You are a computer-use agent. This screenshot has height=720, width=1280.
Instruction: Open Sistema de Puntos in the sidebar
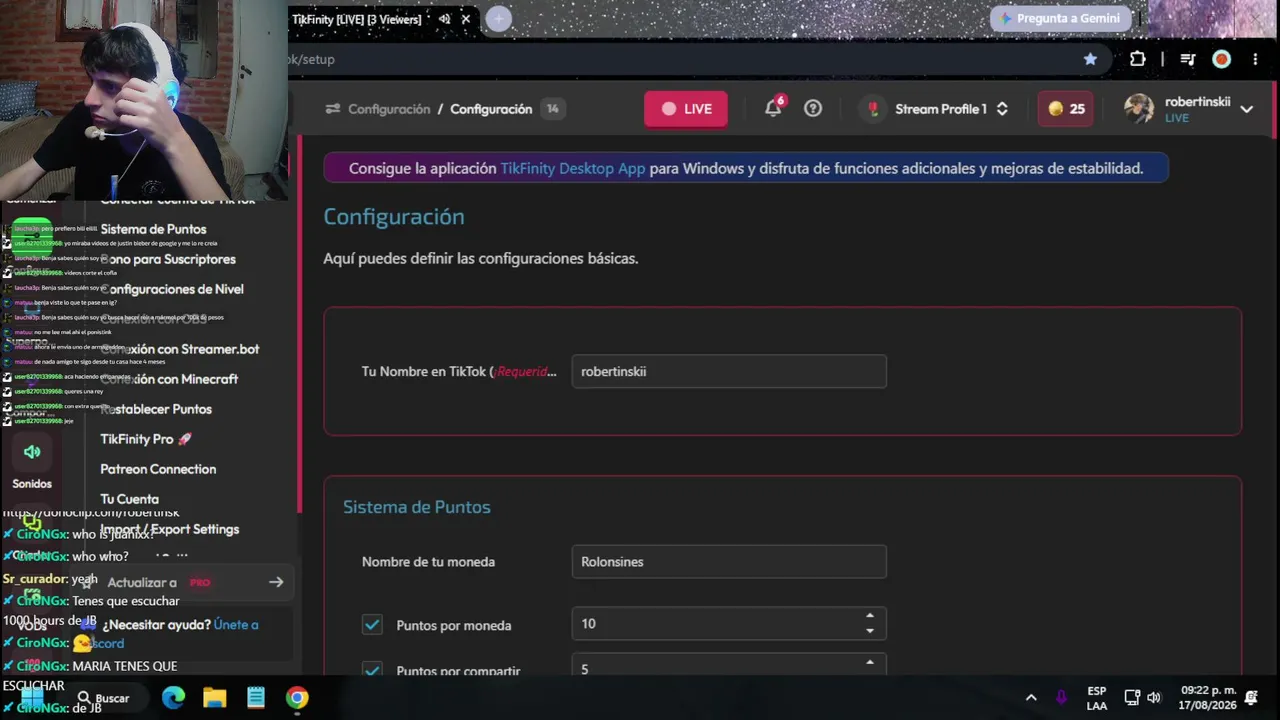153,229
